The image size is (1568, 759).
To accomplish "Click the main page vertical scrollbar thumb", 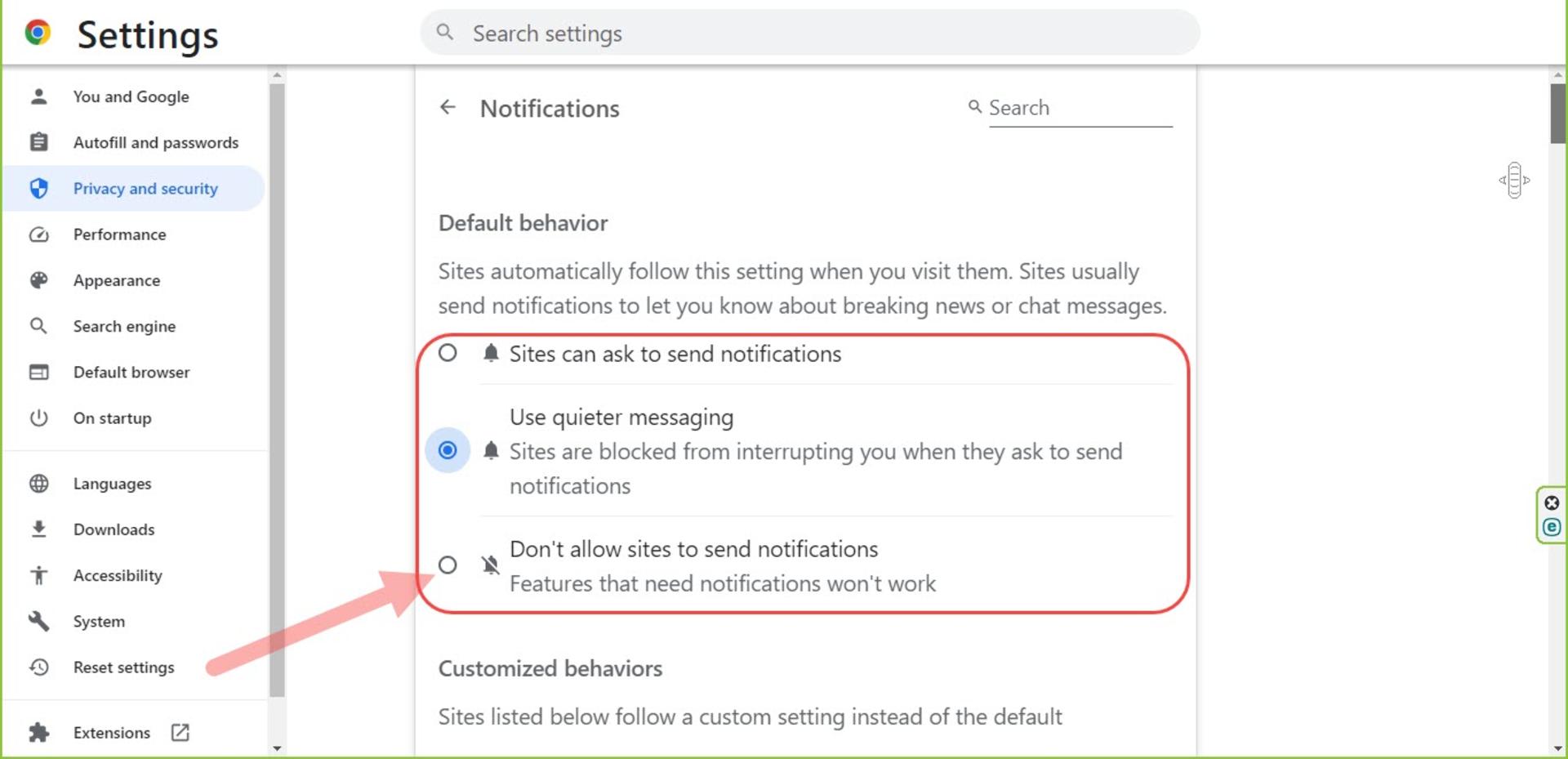I will click(1558, 113).
